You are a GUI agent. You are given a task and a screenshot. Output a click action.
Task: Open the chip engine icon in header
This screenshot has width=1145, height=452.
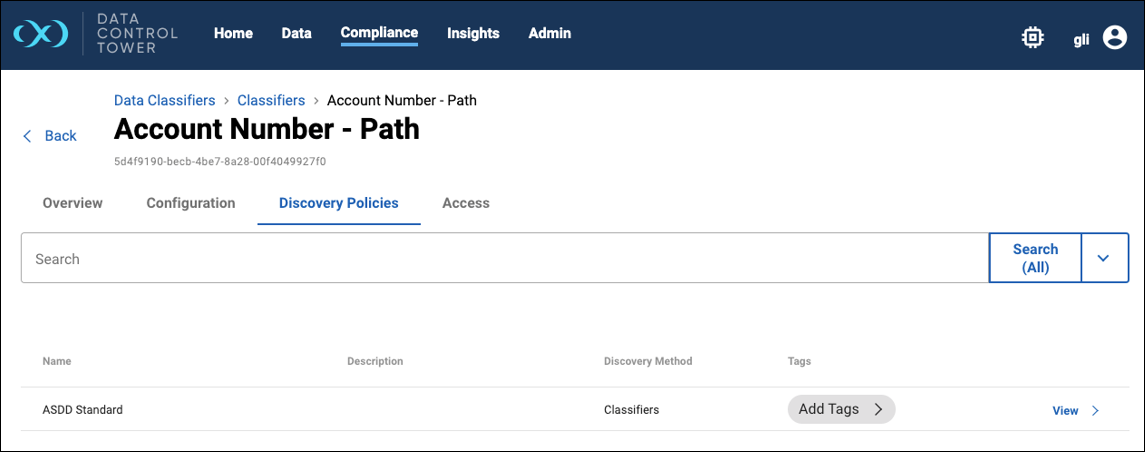click(1032, 38)
